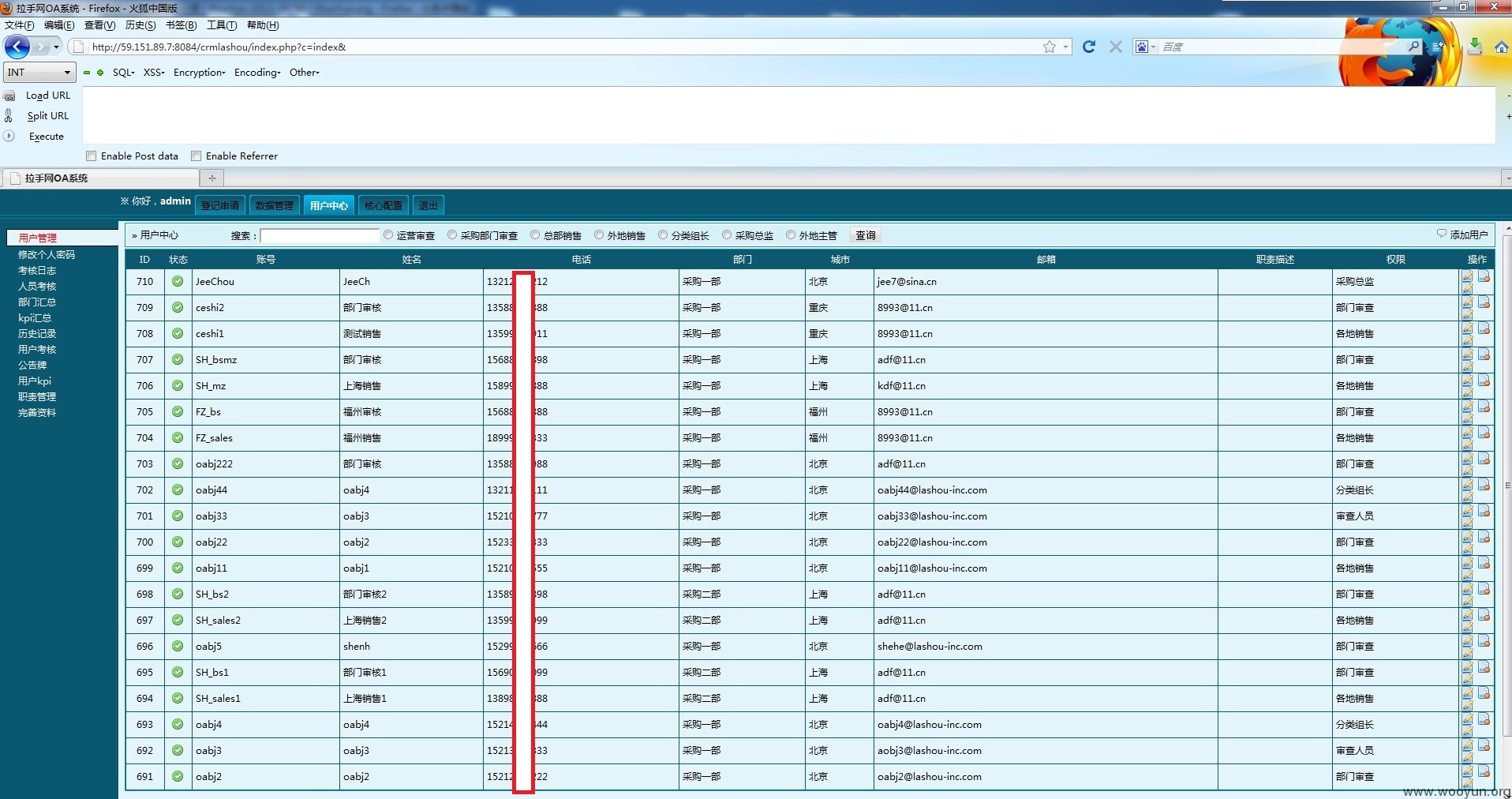Delete user oabj5 via delete icon
Viewport: 1512px width, 799px height.
(1484, 641)
